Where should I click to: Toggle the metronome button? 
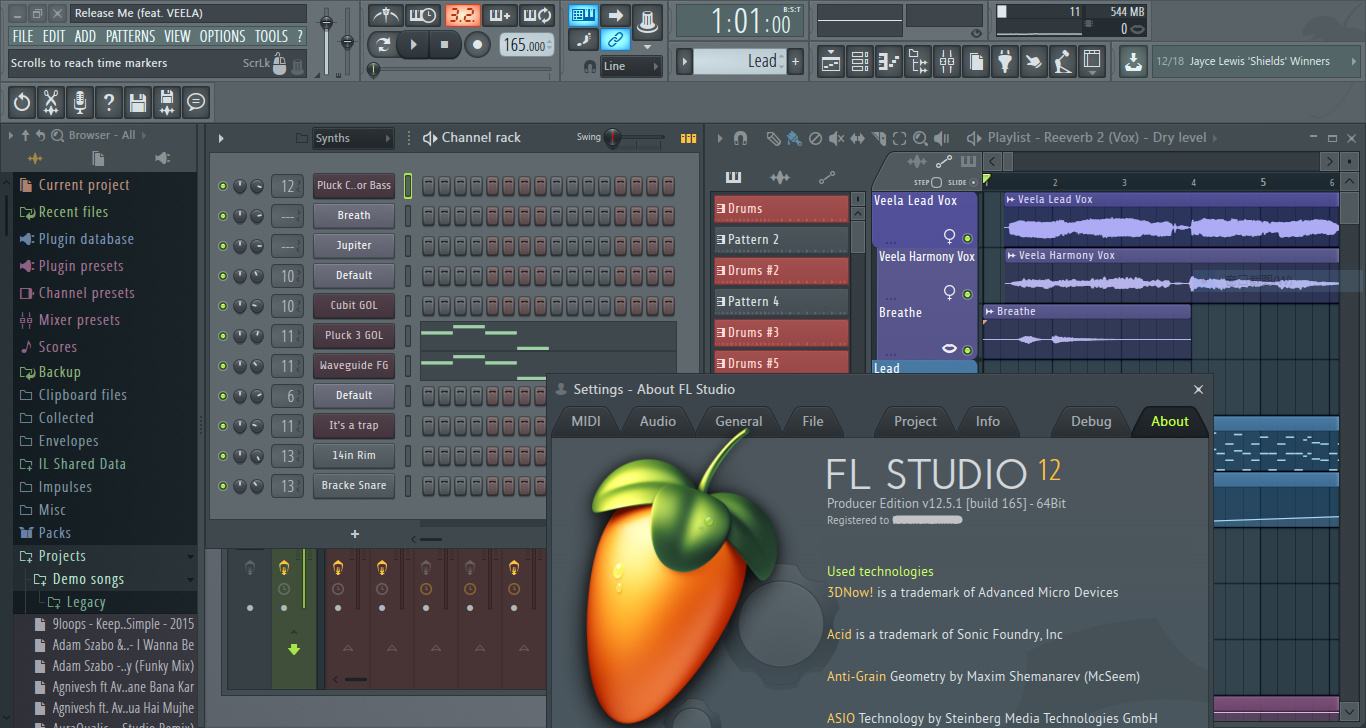pos(385,15)
